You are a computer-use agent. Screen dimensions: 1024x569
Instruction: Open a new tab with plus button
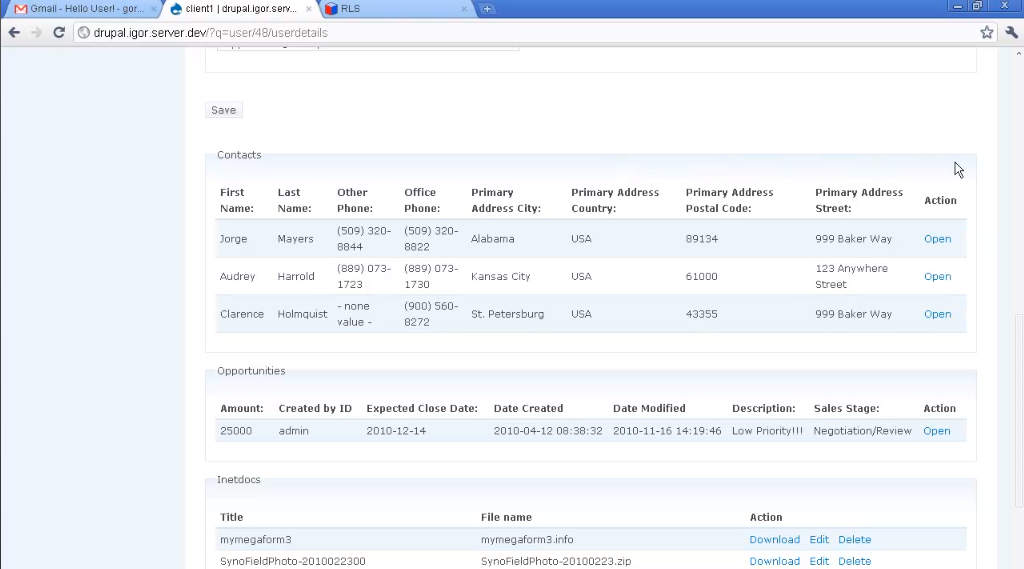(x=487, y=8)
